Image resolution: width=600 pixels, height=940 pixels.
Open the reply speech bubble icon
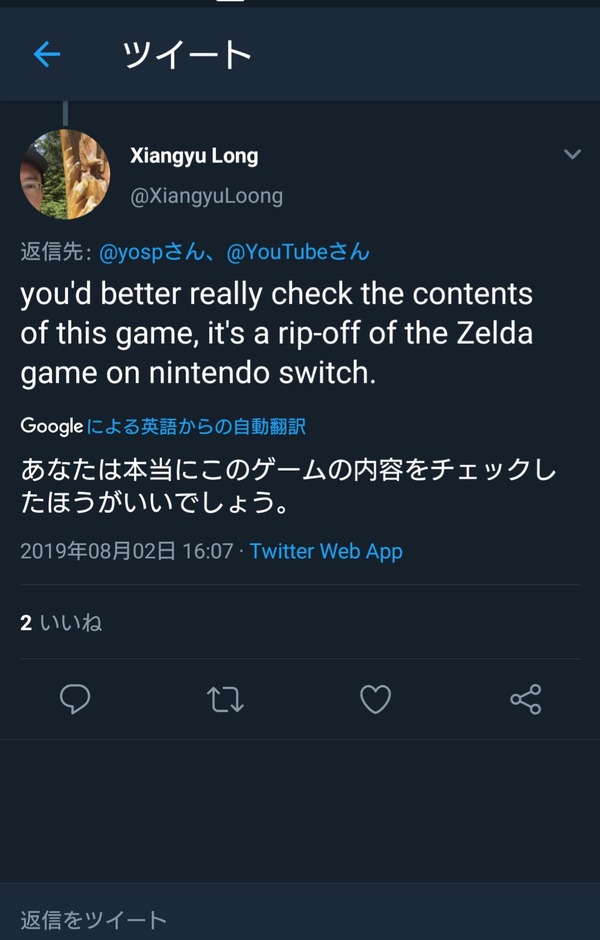pos(75,699)
